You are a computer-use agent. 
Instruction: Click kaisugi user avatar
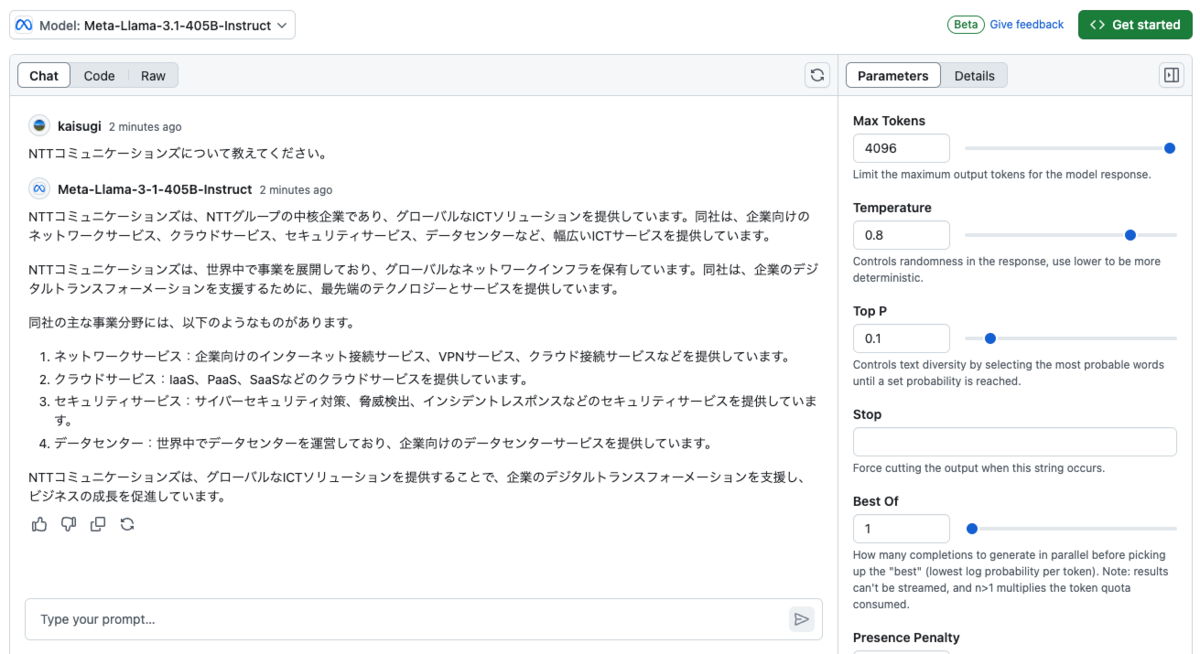click(39, 126)
